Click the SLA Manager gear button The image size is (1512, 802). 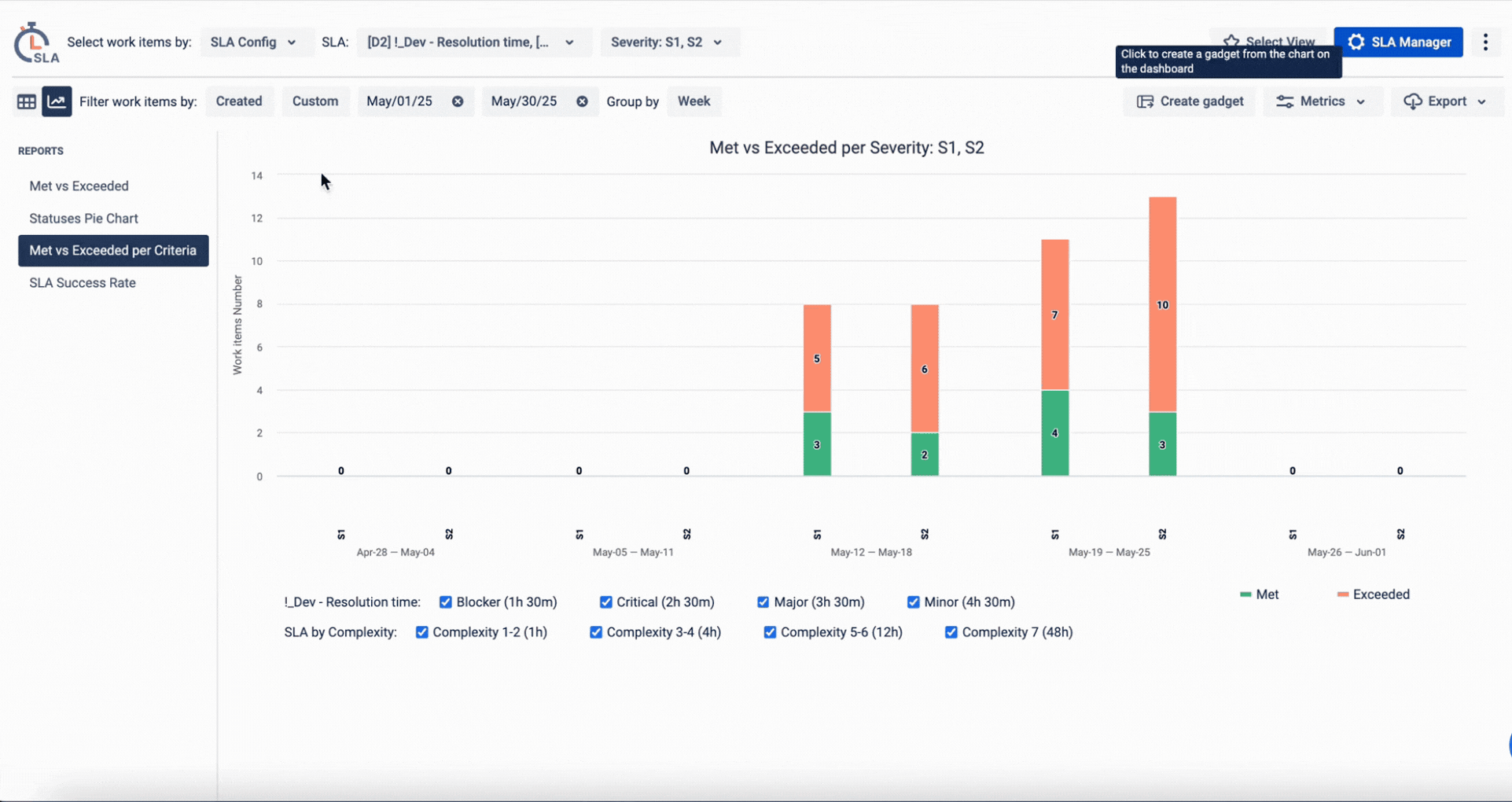1398,42
